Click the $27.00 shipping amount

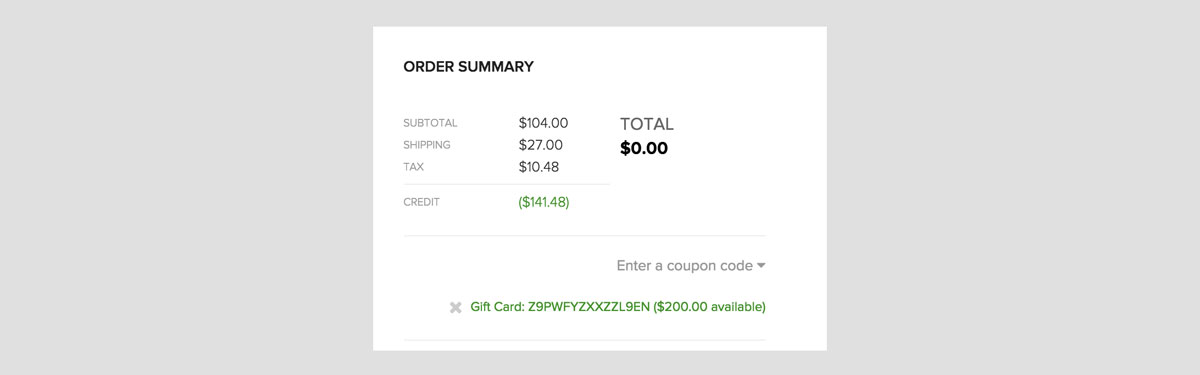pos(540,145)
